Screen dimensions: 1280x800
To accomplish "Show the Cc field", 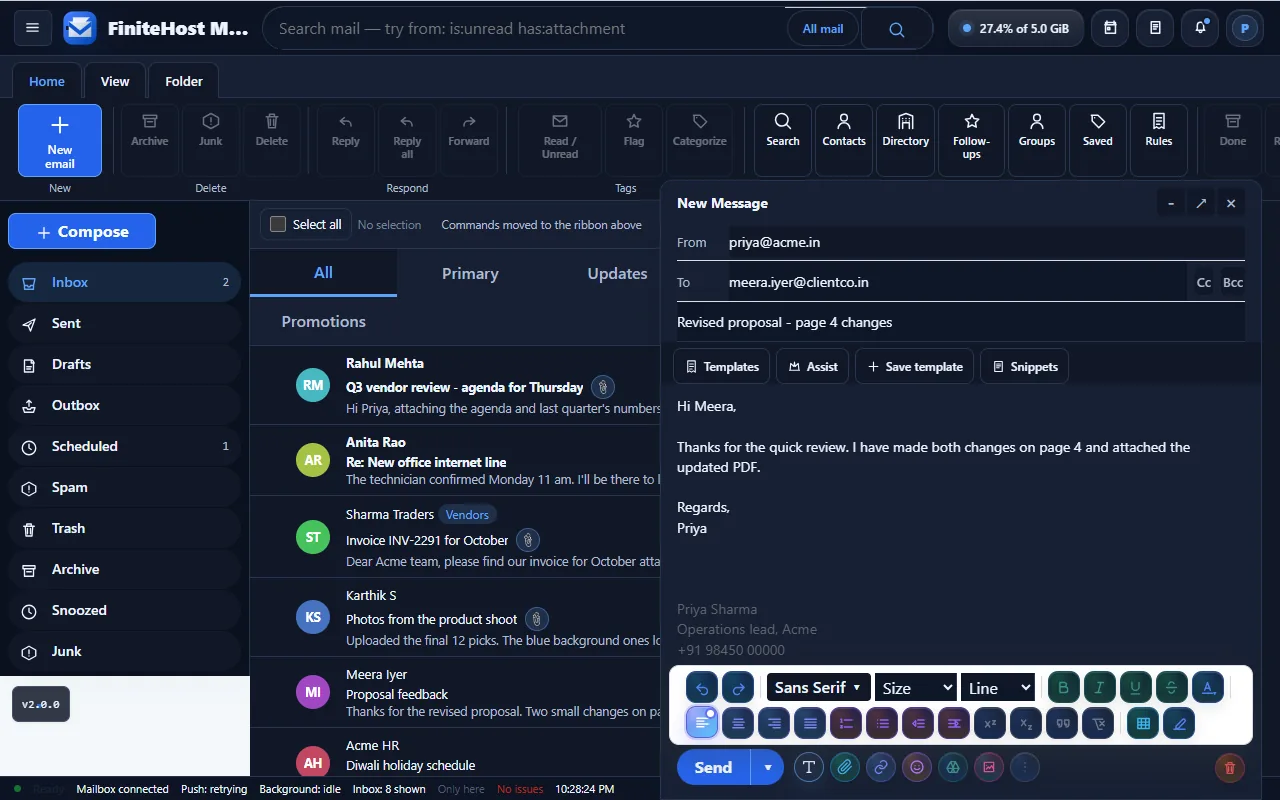I will [x=1204, y=283].
